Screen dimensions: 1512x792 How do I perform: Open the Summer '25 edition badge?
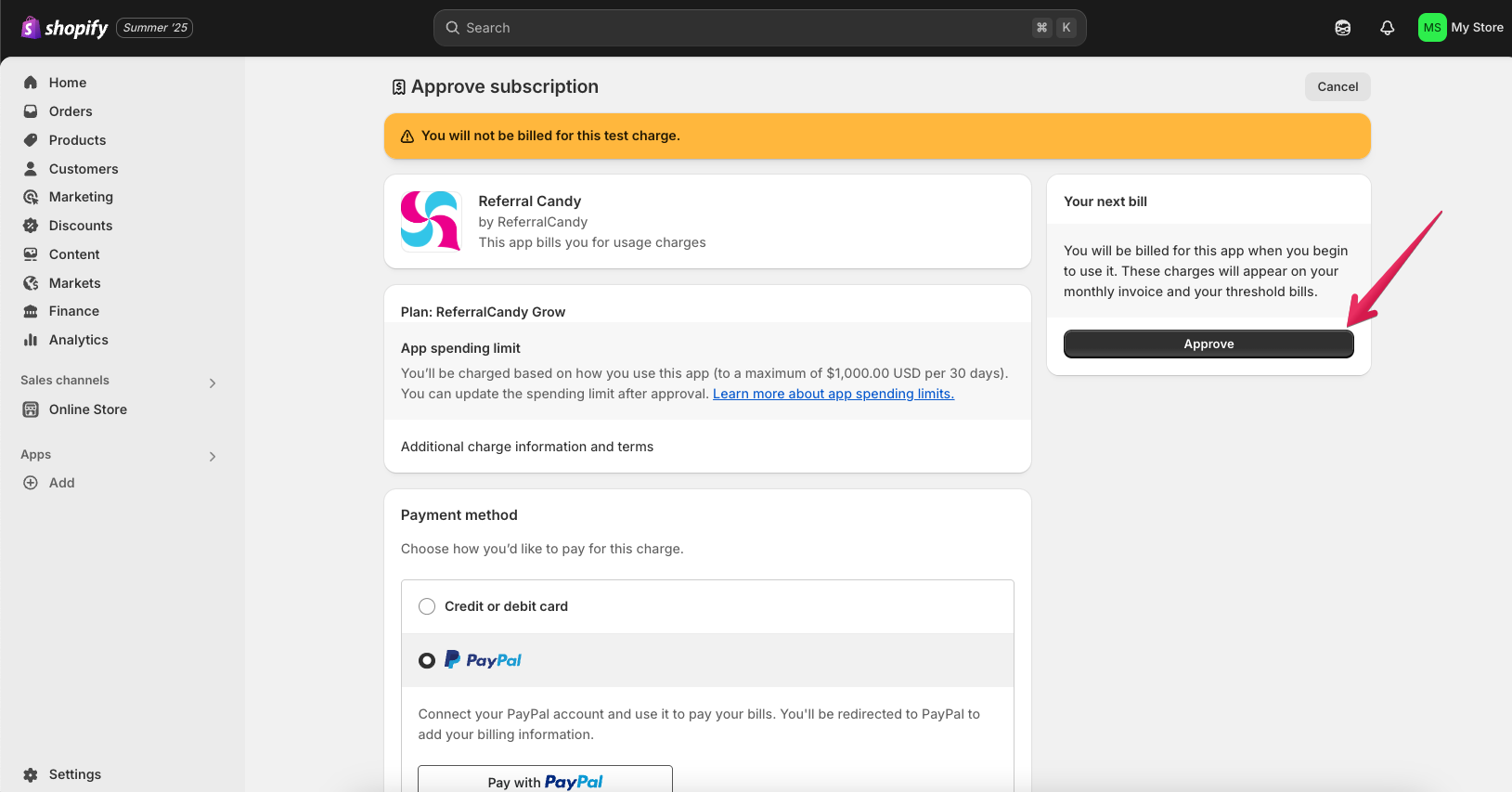coord(155,28)
